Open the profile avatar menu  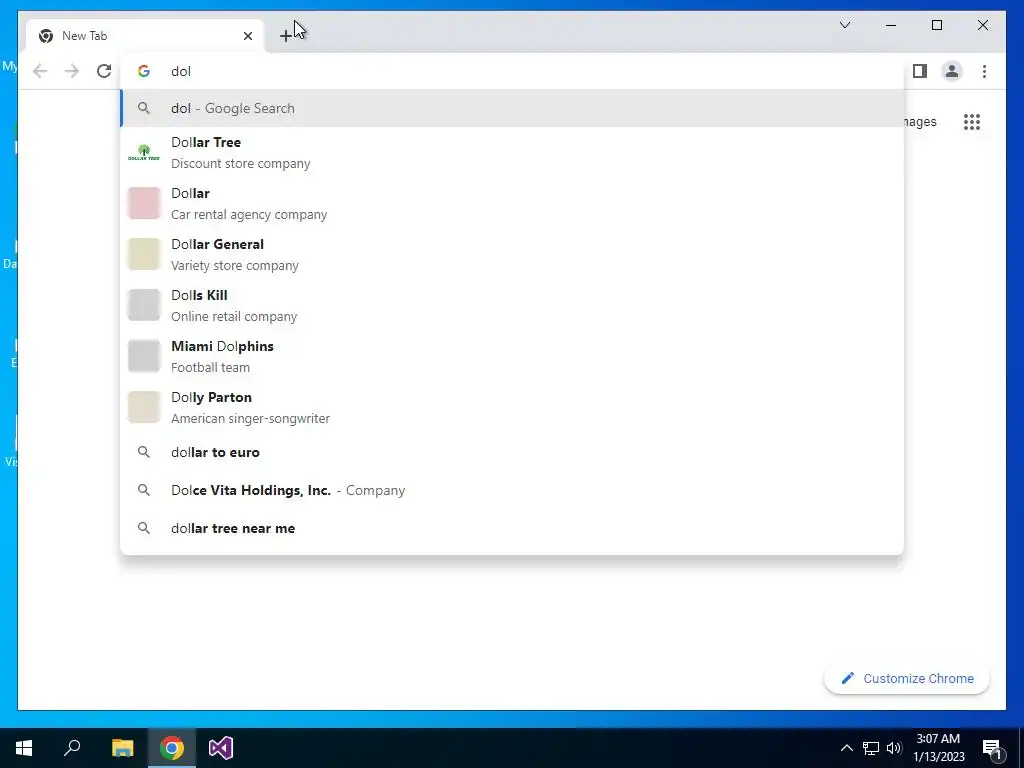(x=952, y=71)
